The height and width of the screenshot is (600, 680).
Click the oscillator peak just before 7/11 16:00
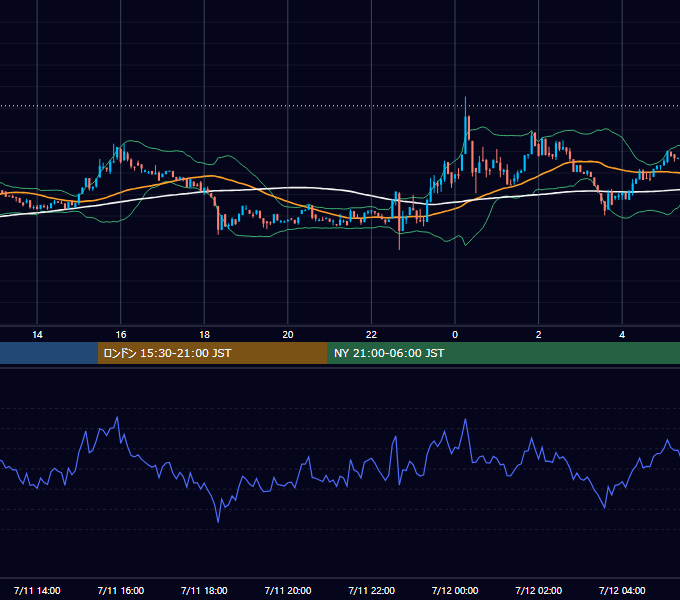(x=117, y=418)
